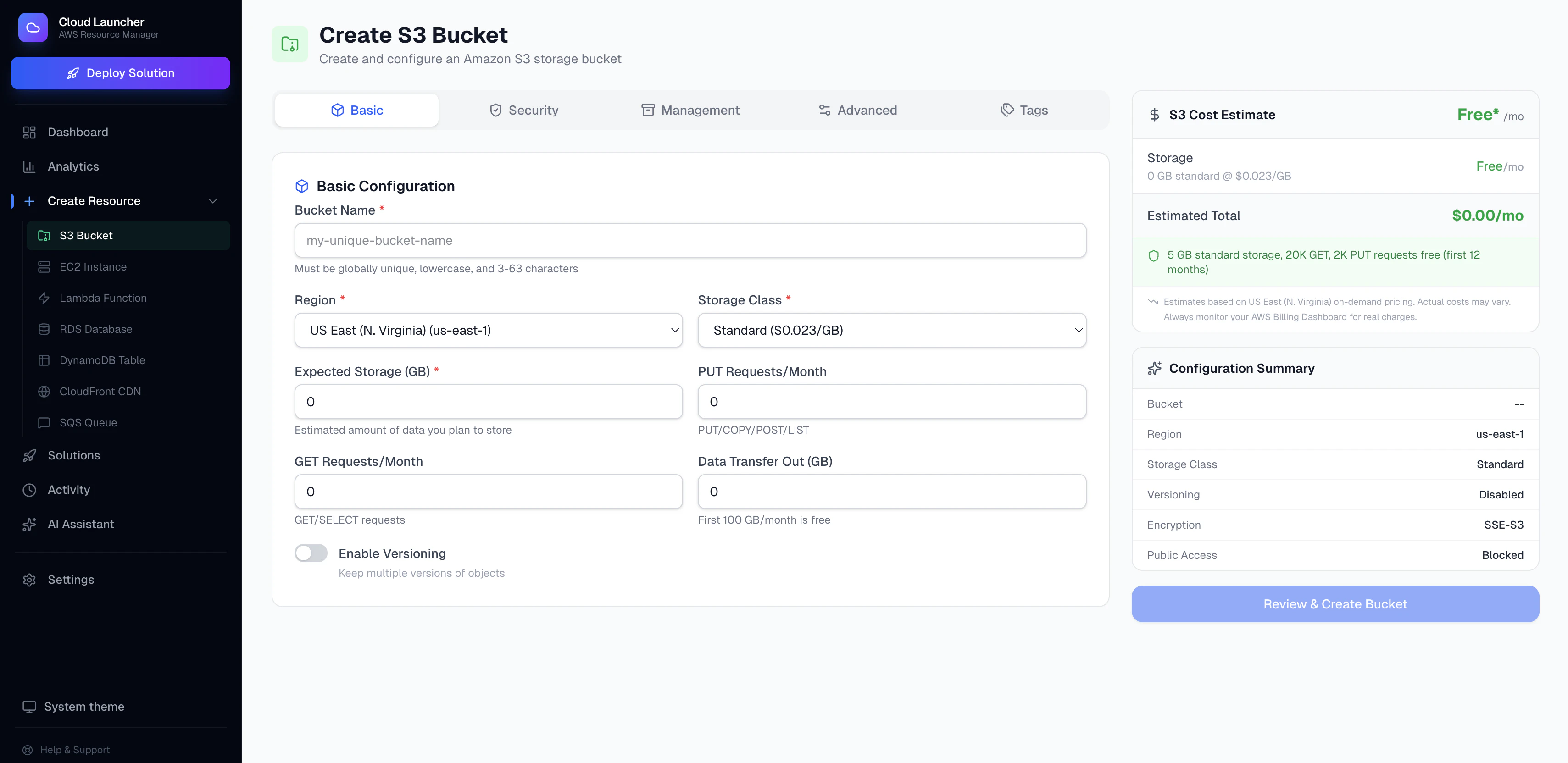Click the Lambda Function lightning icon
This screenshot has height=763, width=1568.
tap(44, 298)
